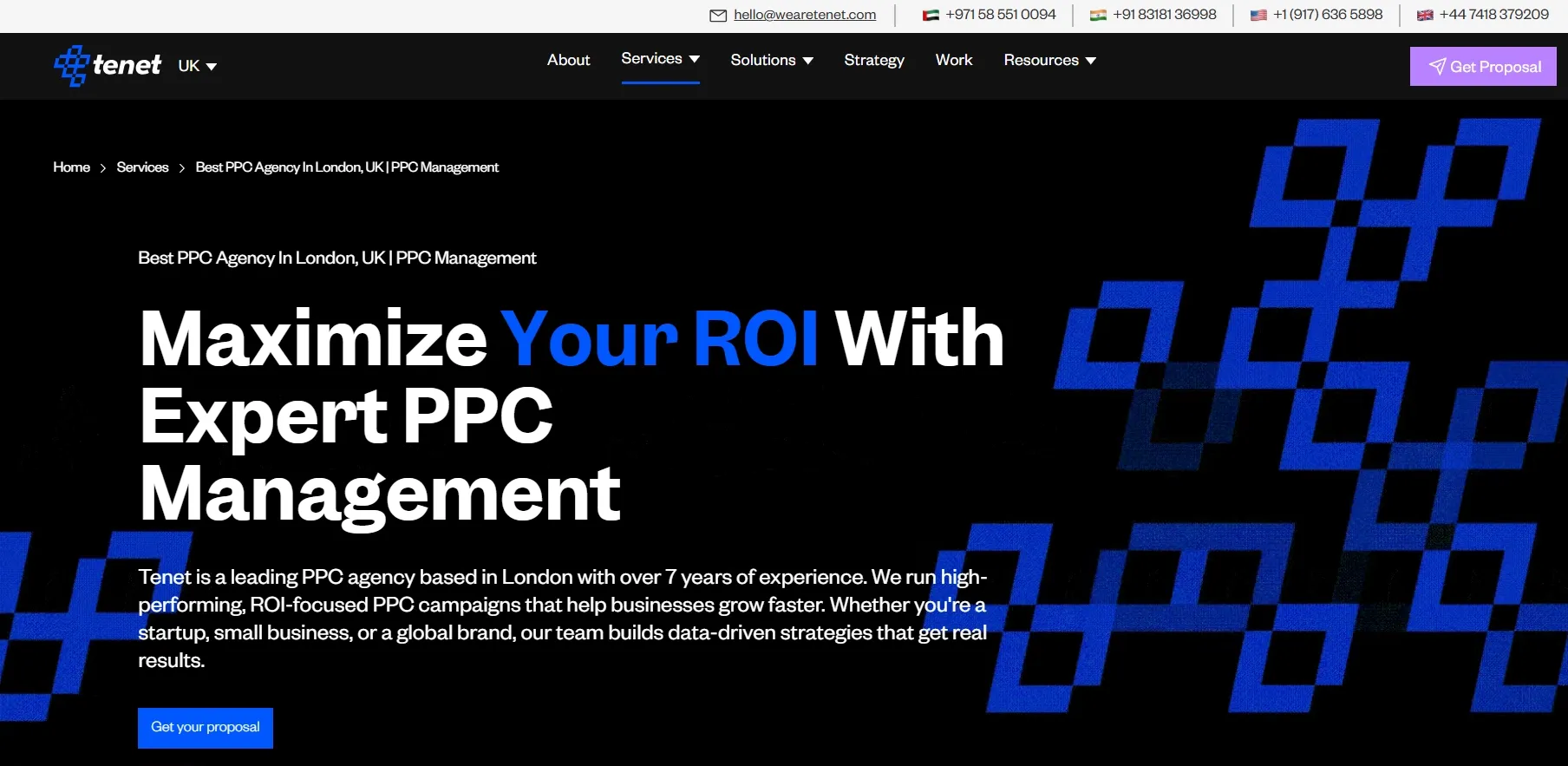Click the India flag icon

pos(1098,15)
